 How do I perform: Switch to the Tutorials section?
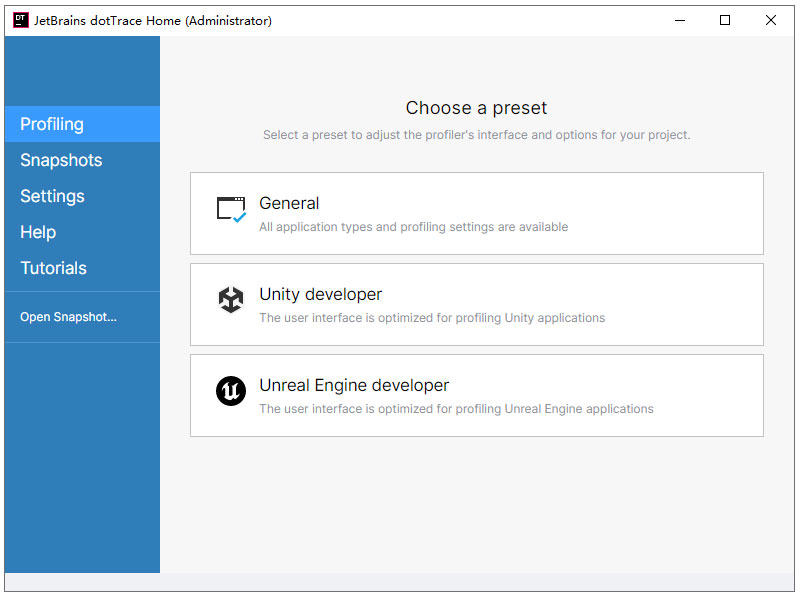82,268
